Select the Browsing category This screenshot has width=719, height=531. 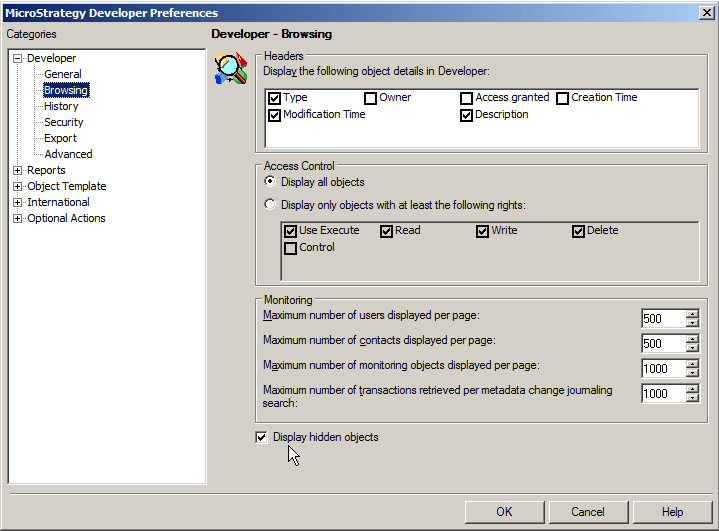(x=66, y=90)
